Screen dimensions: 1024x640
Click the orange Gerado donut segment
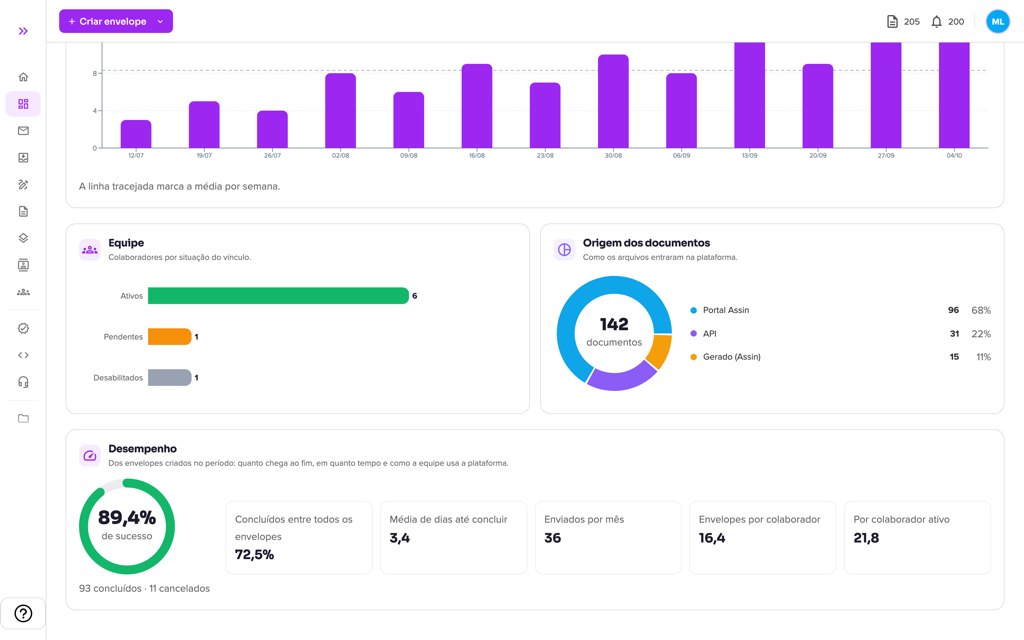point(660,351)
